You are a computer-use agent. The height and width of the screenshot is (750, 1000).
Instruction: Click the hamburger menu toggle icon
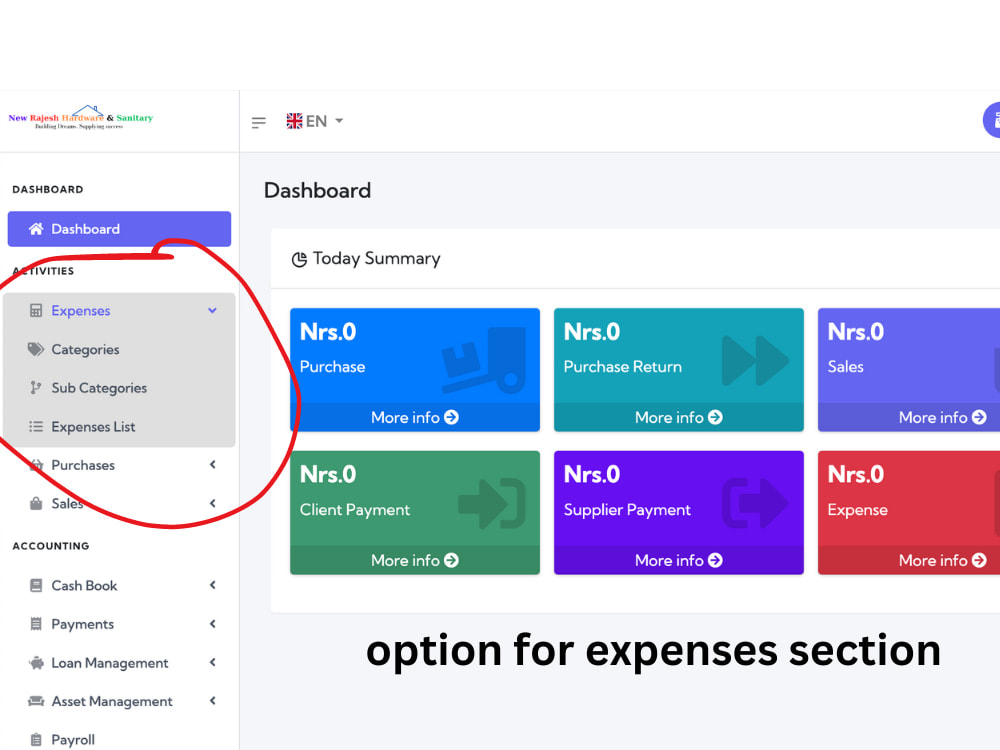[x=258, y=122]
